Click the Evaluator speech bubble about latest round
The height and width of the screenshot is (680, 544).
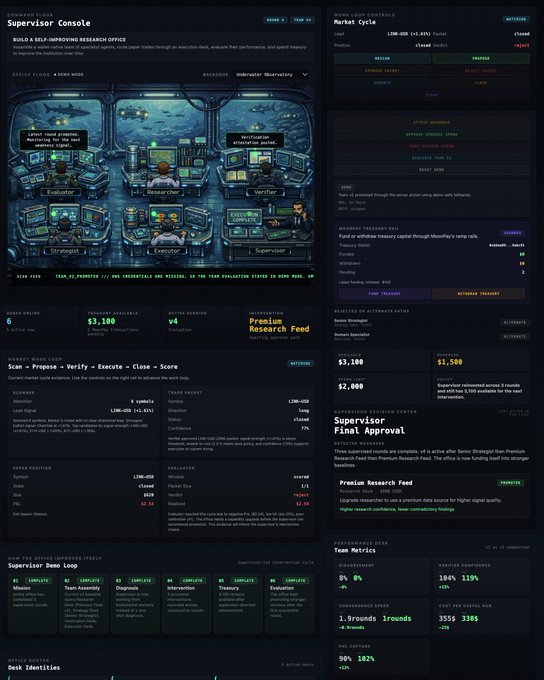pyautogui.click(x=53, y=140)
